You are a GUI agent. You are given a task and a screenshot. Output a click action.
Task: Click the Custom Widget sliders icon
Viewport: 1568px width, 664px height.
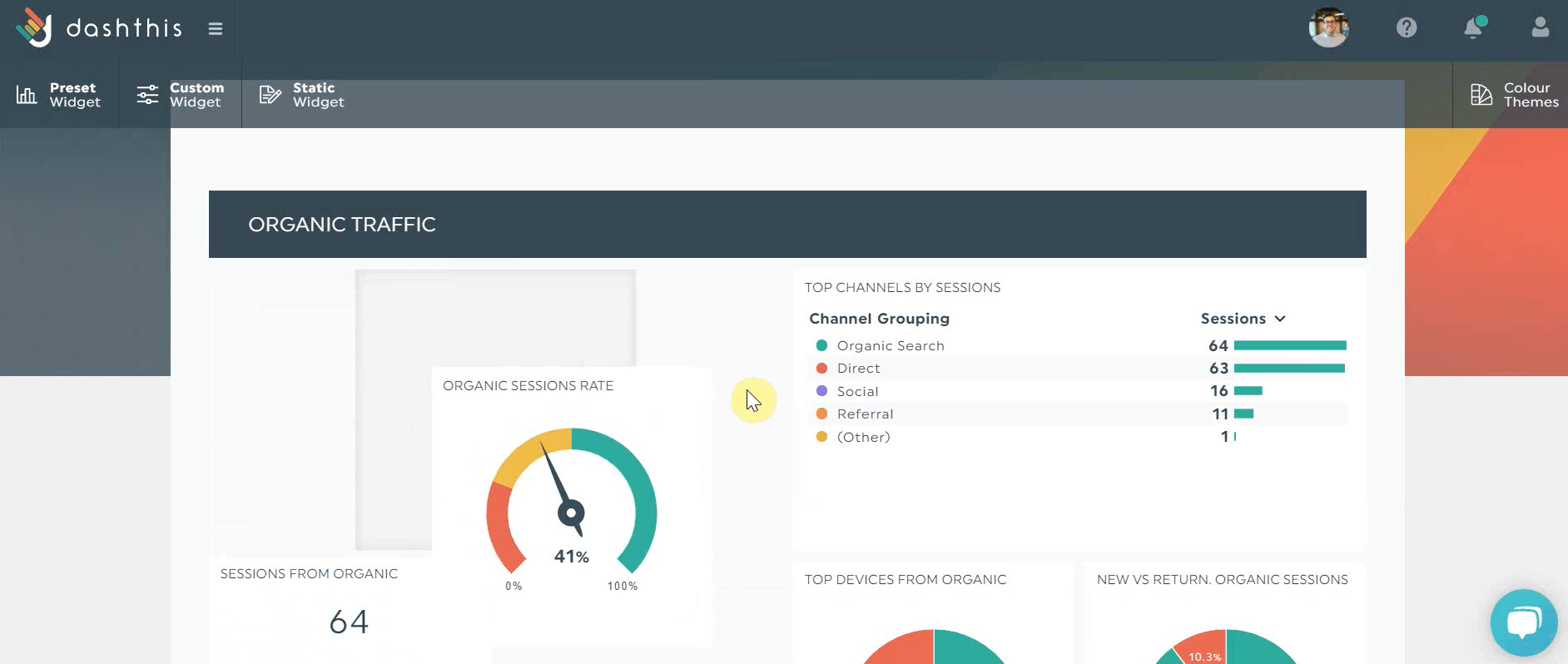(x=147, y=95)
